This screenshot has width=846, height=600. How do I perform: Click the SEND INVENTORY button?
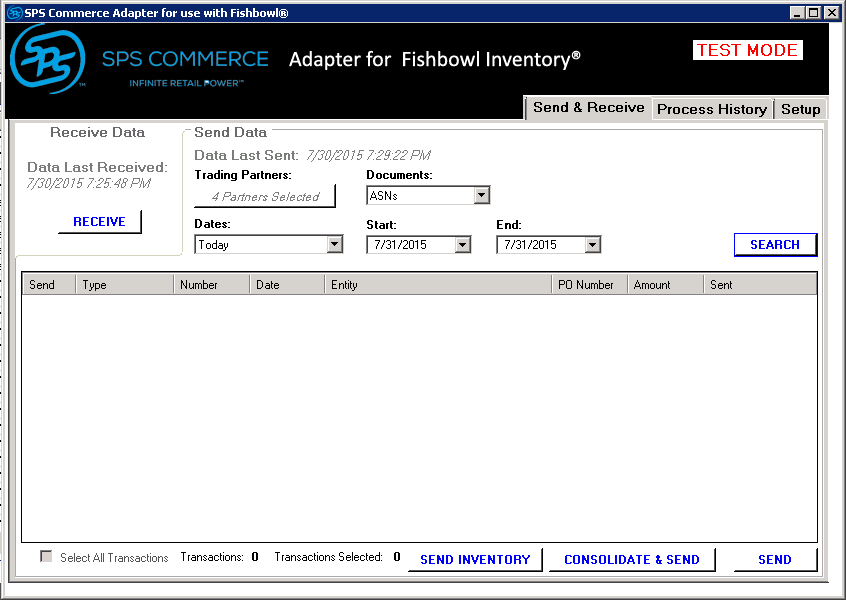click(475, 560)
